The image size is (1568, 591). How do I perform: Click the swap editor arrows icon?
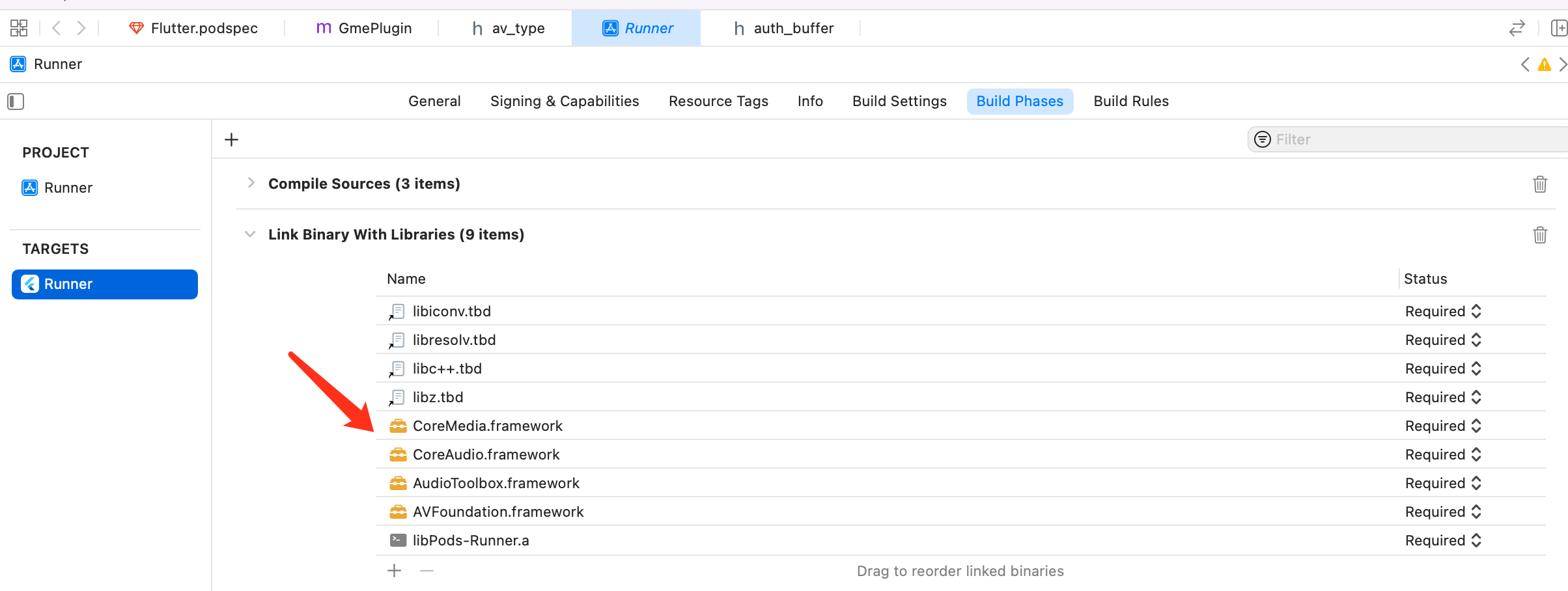point(1517,28)
